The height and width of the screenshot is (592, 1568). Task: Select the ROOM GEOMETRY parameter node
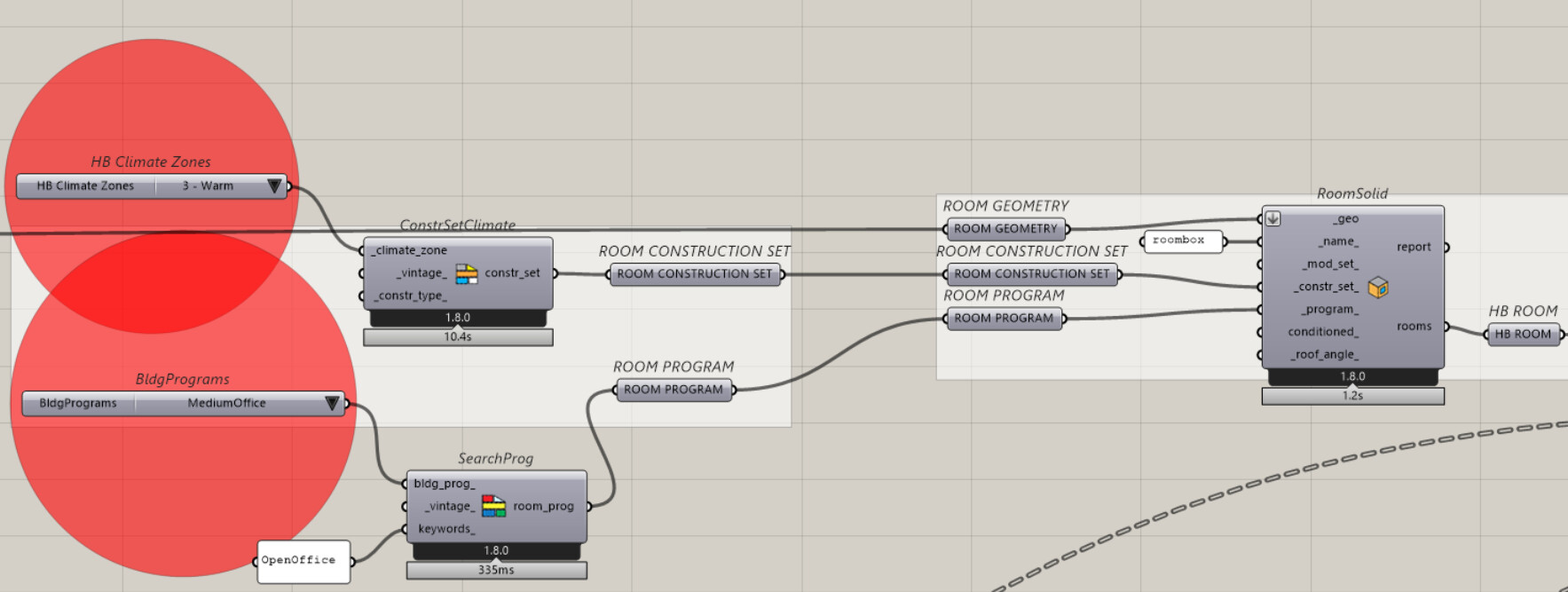pos(1005,229)
